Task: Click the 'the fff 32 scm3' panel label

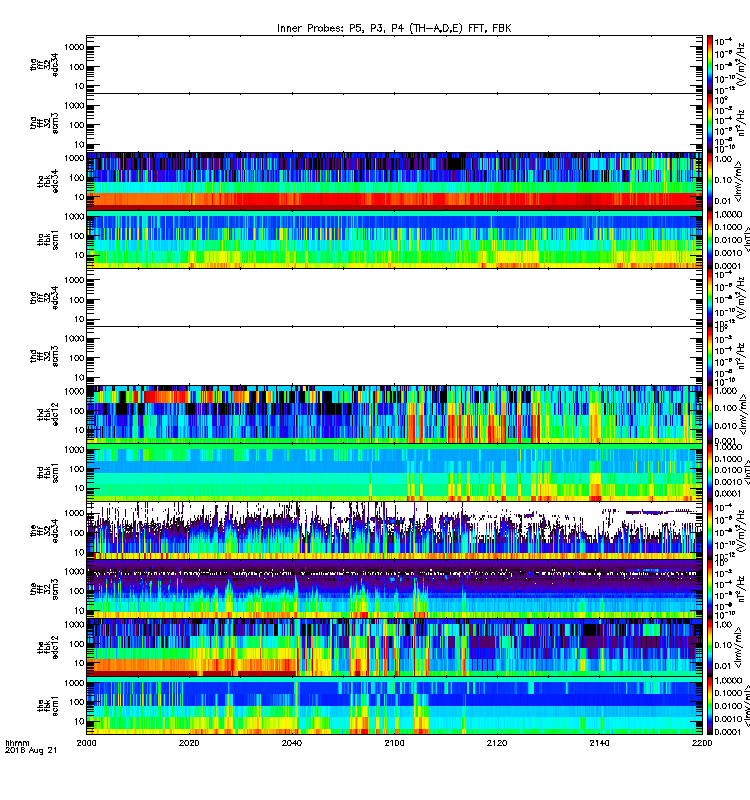Action: click(44, 590)
